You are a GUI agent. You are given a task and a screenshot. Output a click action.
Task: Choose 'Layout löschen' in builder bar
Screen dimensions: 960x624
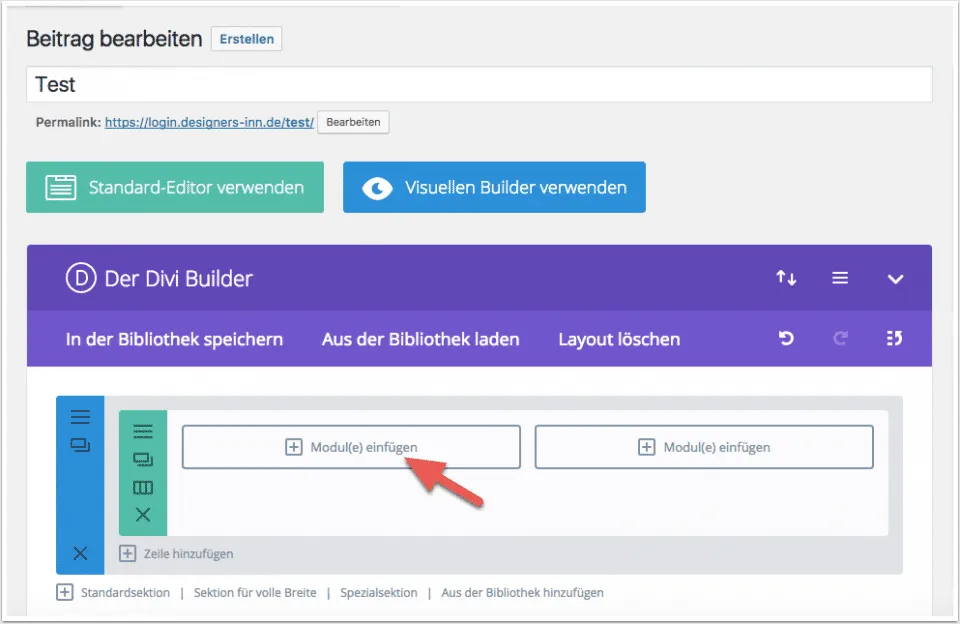point(619,339)
